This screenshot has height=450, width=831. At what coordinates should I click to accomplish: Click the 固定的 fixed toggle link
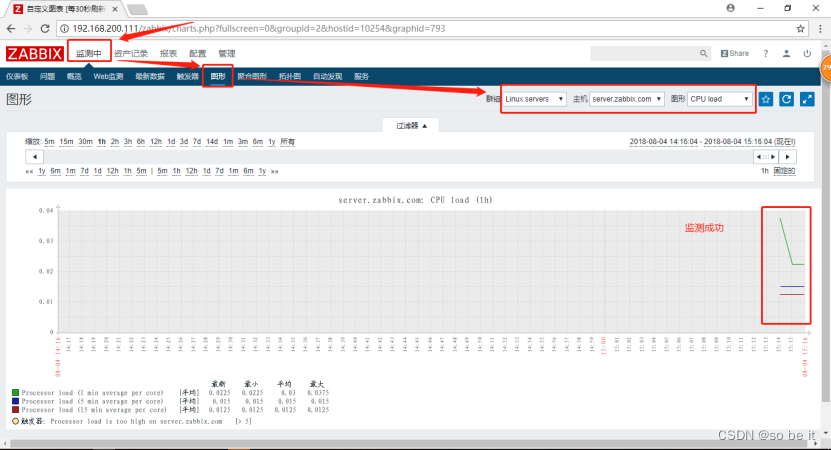click(x=784, y=171)
